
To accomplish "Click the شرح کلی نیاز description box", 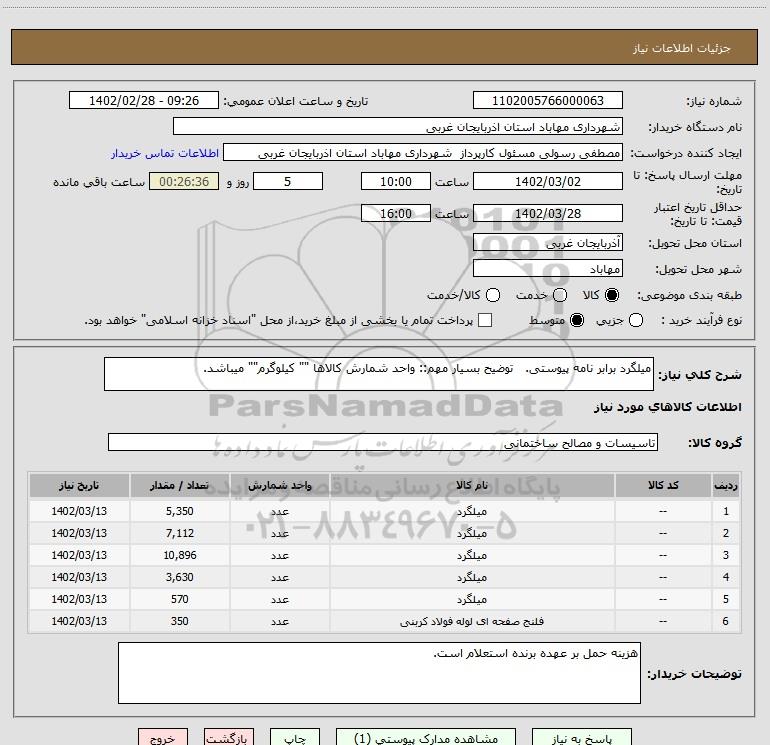I will pos(379,374).
